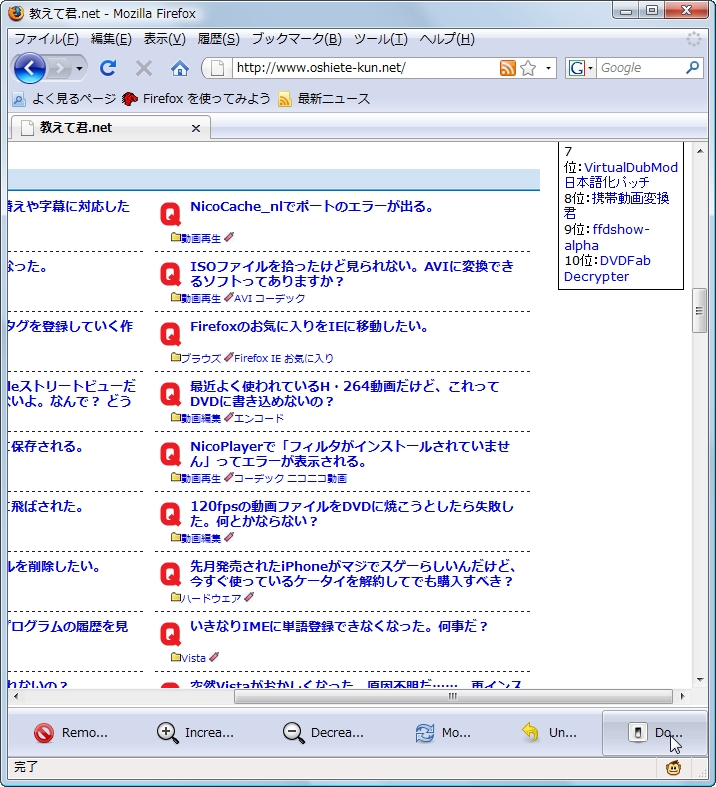The image size is (716, 787).
Task: Click the magnifier search go icon
Action: (x=693, y=67)
